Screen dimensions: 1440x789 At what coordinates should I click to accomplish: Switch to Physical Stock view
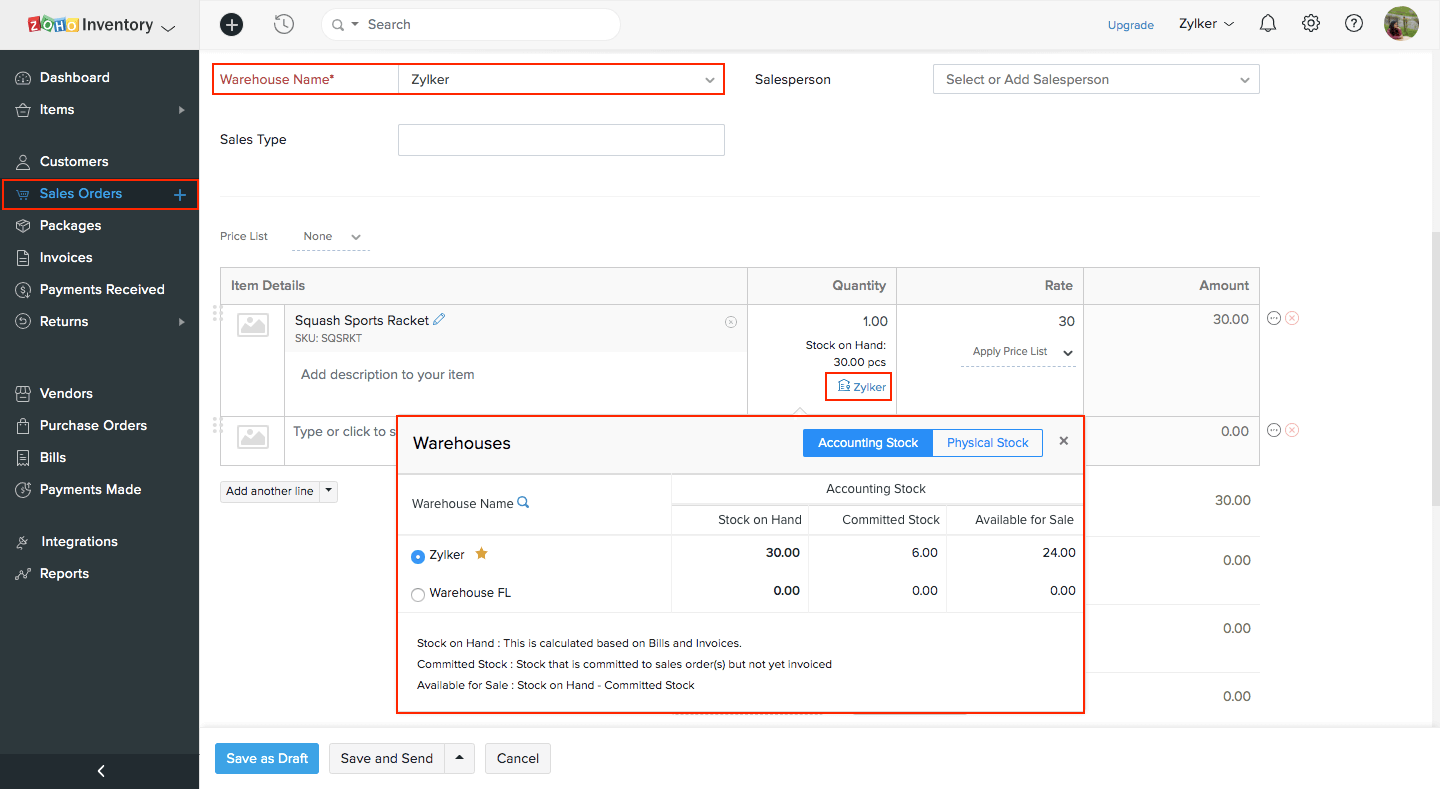(987, 443)
